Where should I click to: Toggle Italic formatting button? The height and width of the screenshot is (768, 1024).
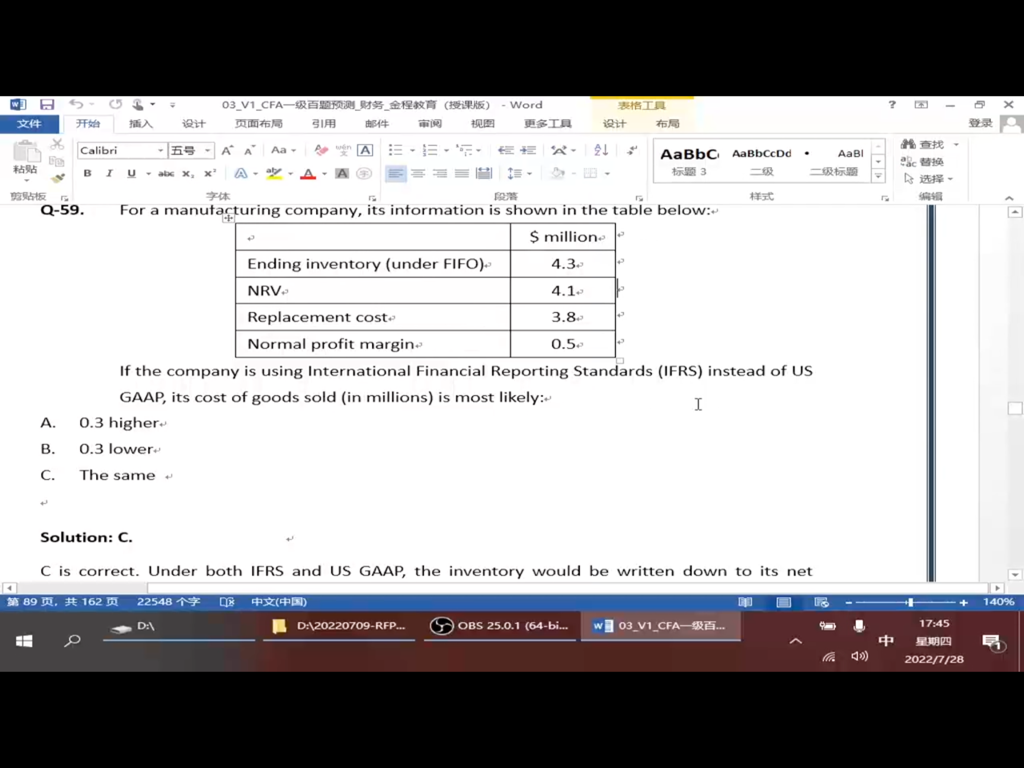[109, 174]
